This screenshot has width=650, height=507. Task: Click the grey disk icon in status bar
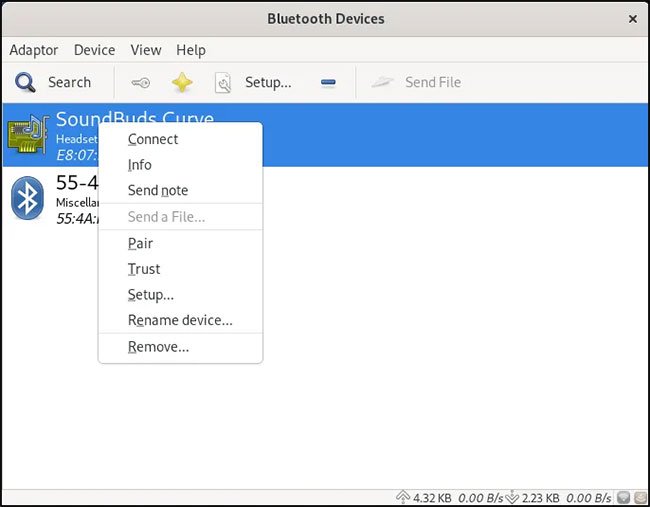point(623,497)
